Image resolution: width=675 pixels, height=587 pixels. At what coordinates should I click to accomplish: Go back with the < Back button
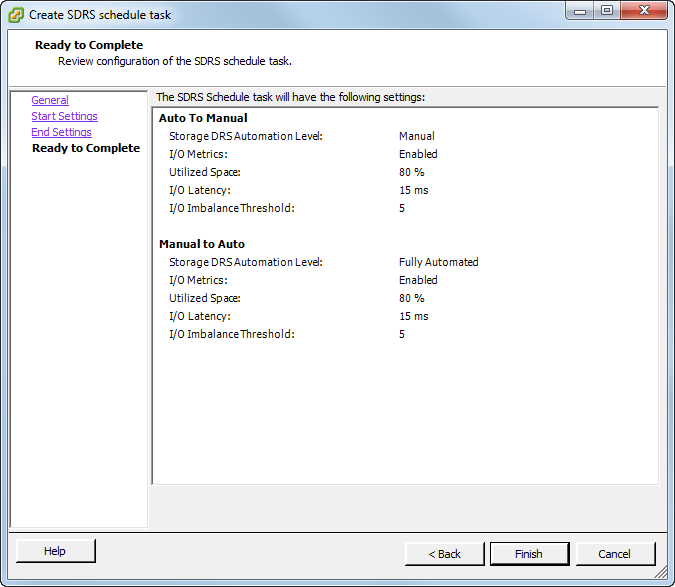445,554
